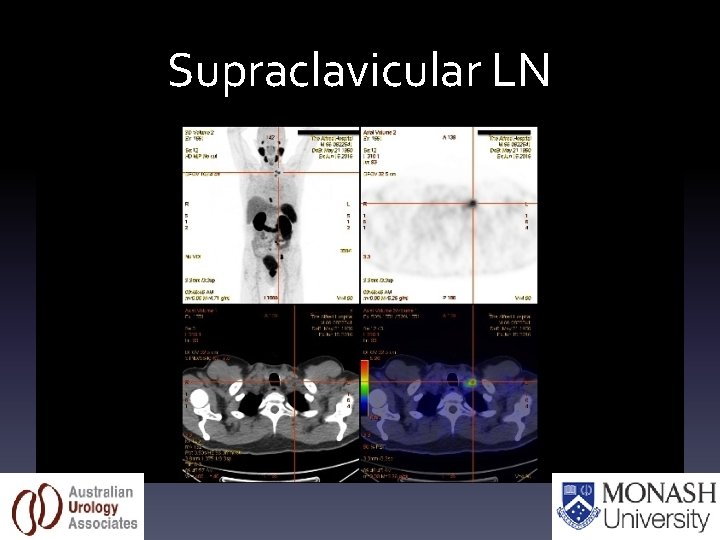Select the axial PET slice image
The width and height of the screenshot is (720, 540).
449,215
